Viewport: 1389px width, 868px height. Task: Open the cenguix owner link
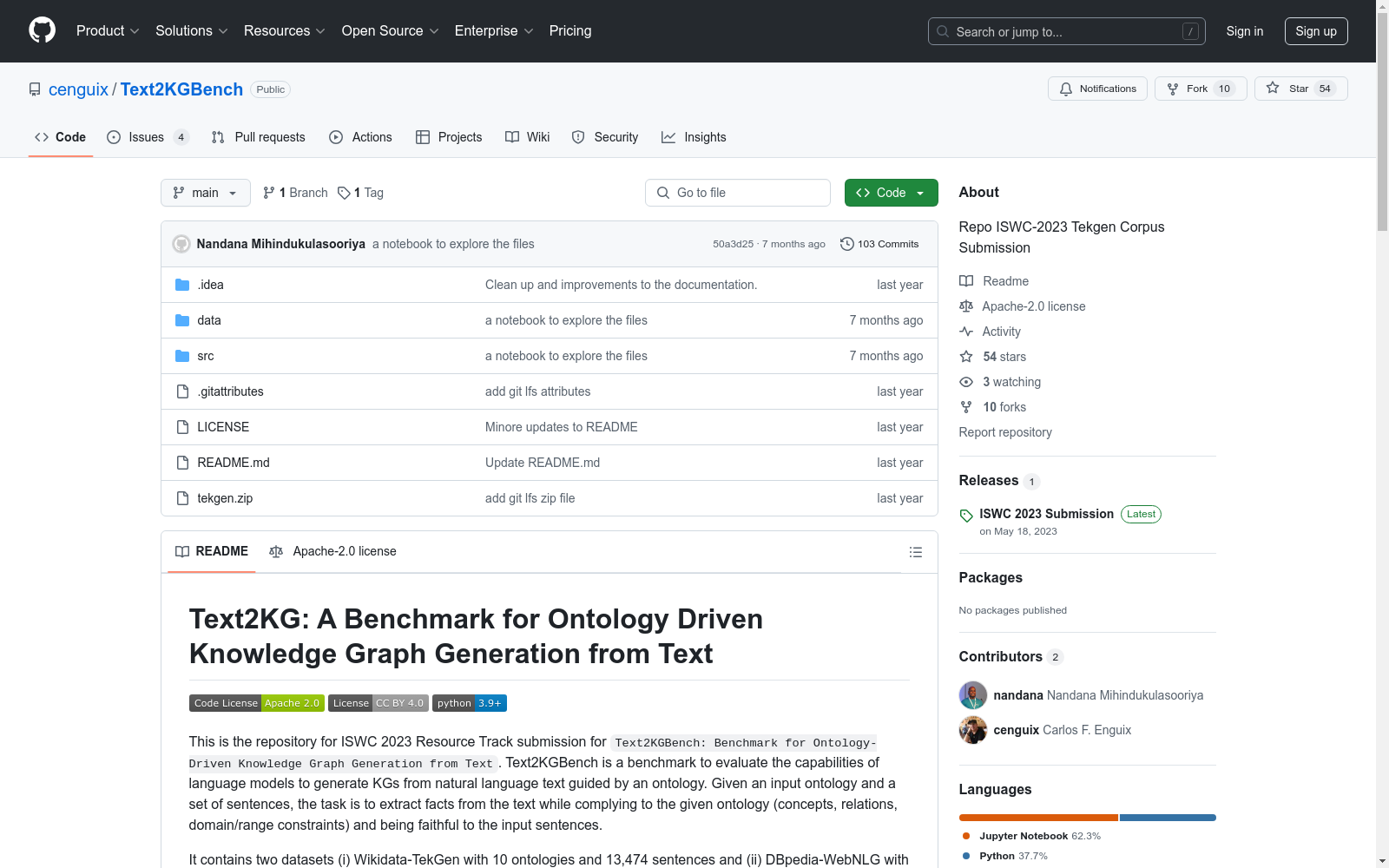pos(78,89)
